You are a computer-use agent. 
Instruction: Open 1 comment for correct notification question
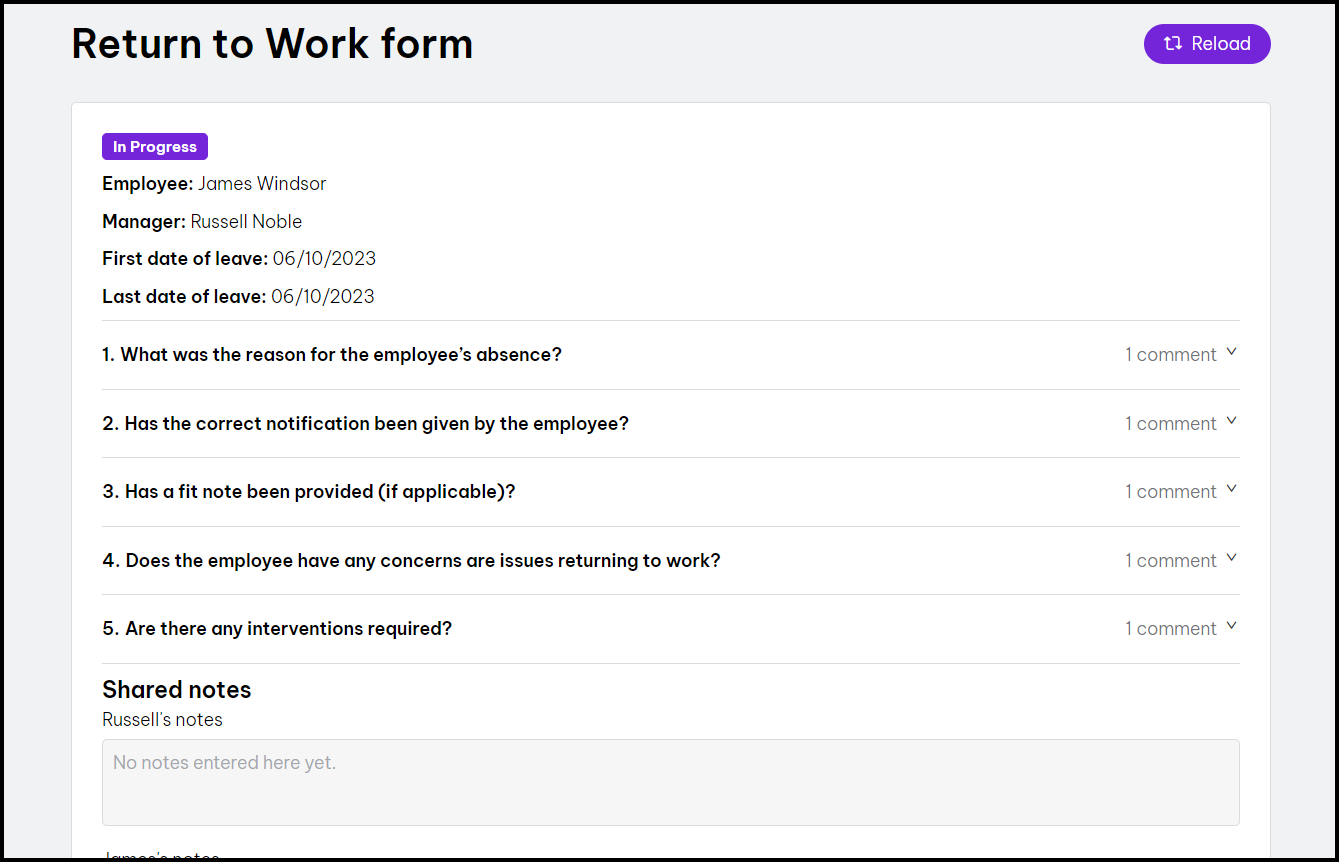click(x=1170, y=424)
